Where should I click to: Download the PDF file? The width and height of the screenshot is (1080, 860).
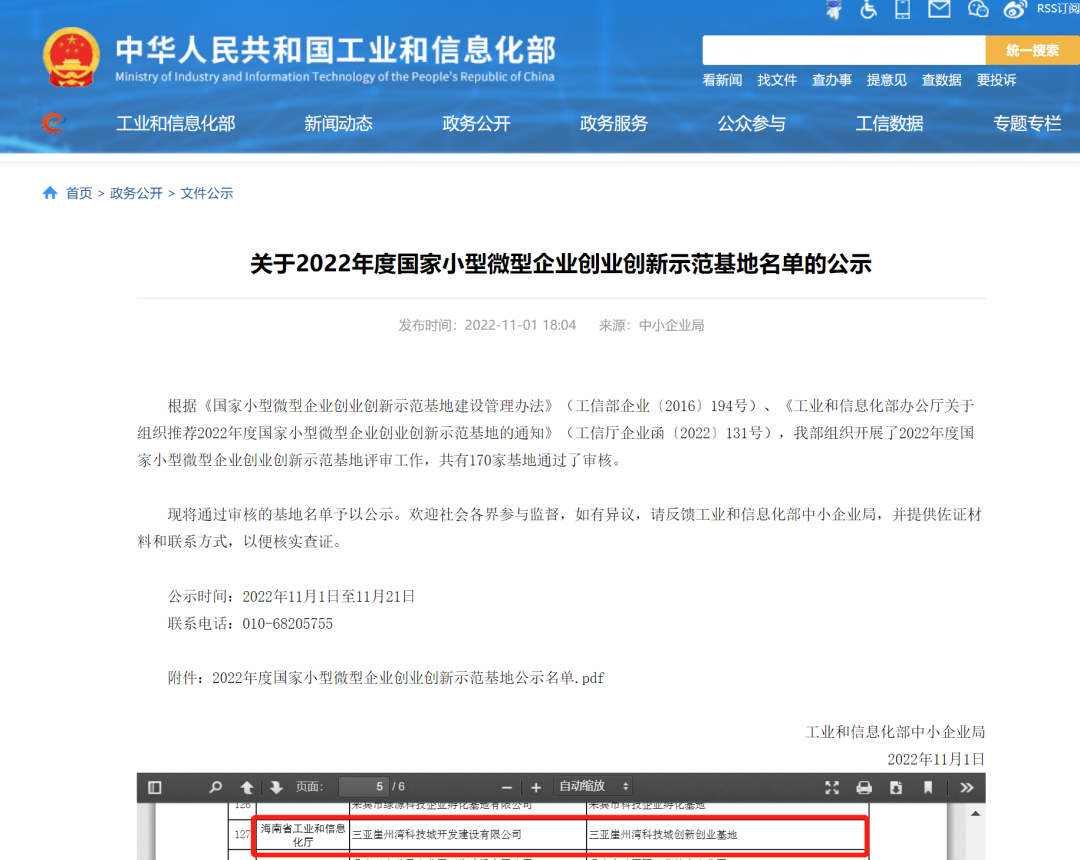pos(895,787)
